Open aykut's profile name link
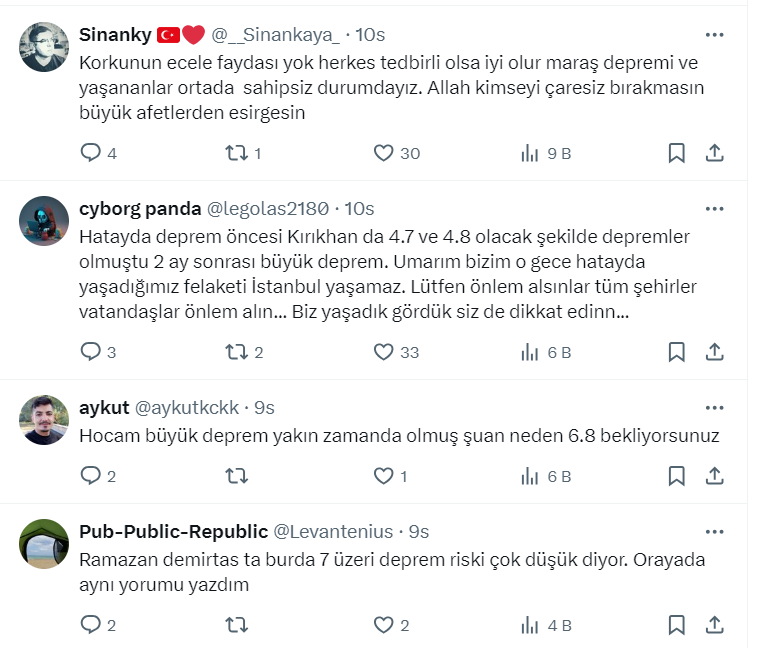 (102, 408)
